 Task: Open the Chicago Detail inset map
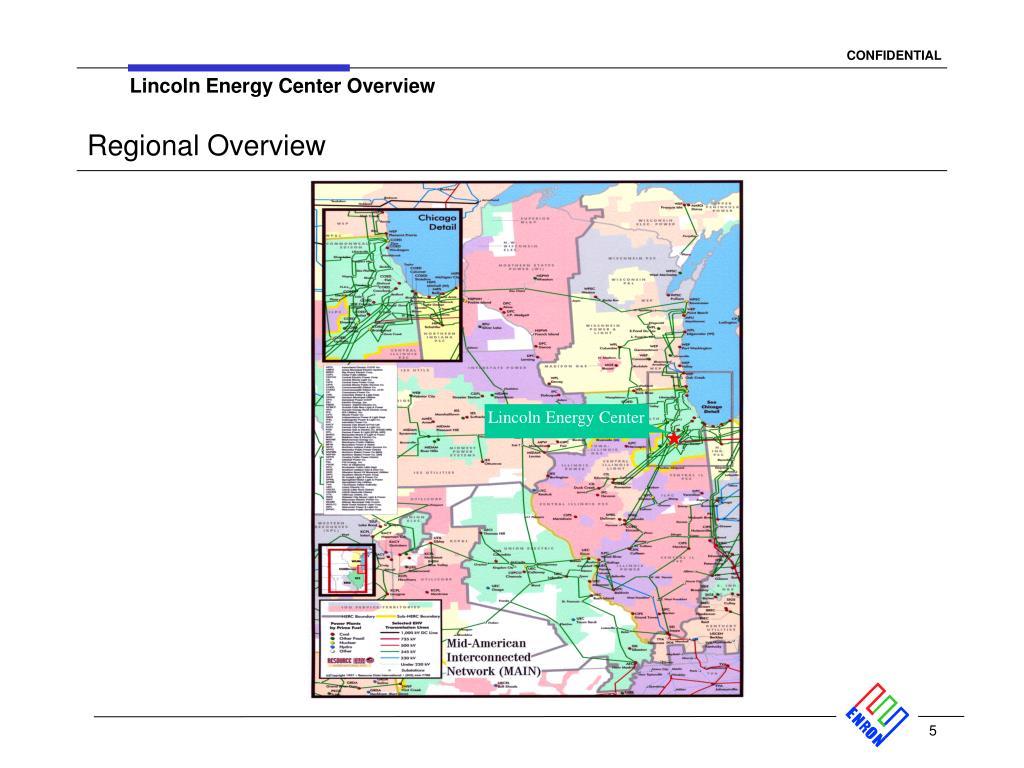[x=392, y=285]
